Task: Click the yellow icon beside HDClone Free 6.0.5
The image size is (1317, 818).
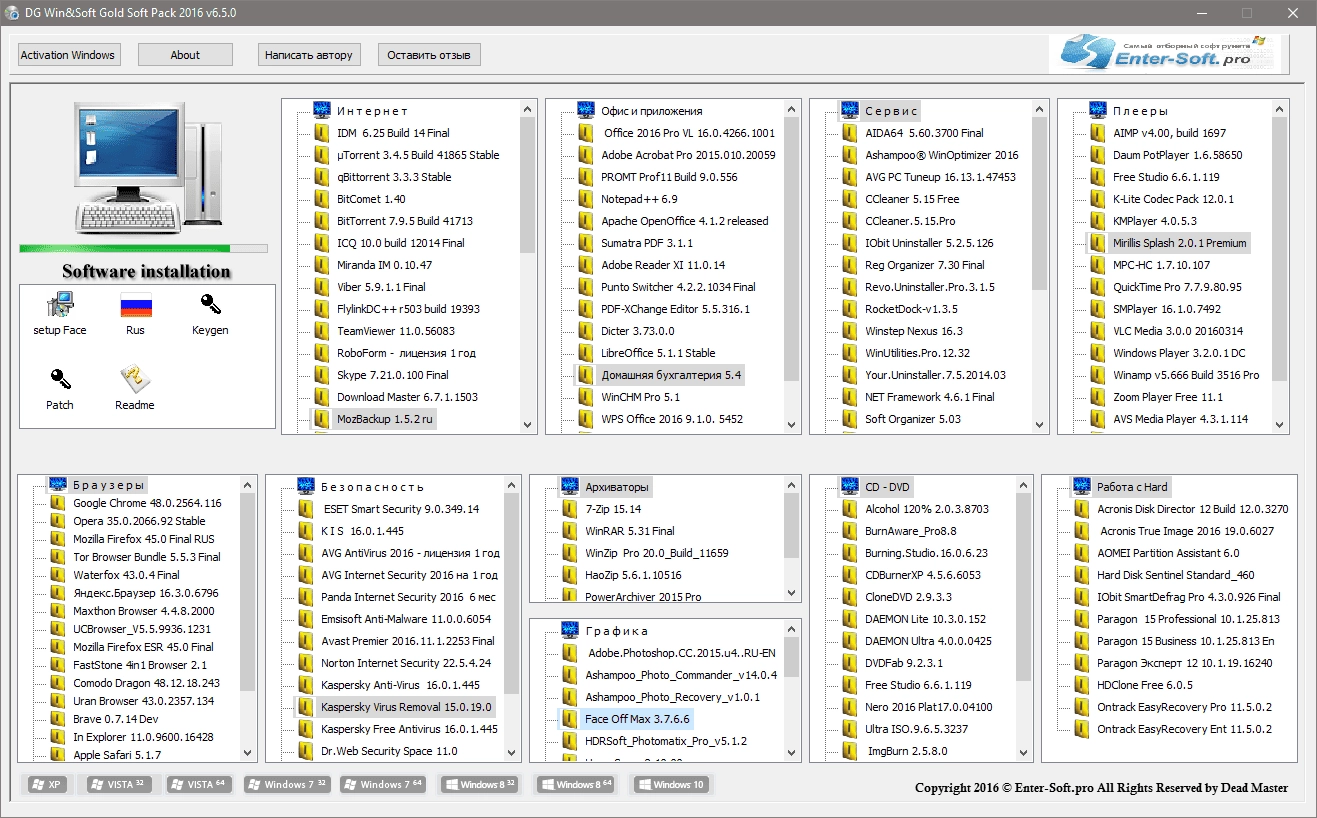Action: pyautogui.click(x=1082, y=685)
